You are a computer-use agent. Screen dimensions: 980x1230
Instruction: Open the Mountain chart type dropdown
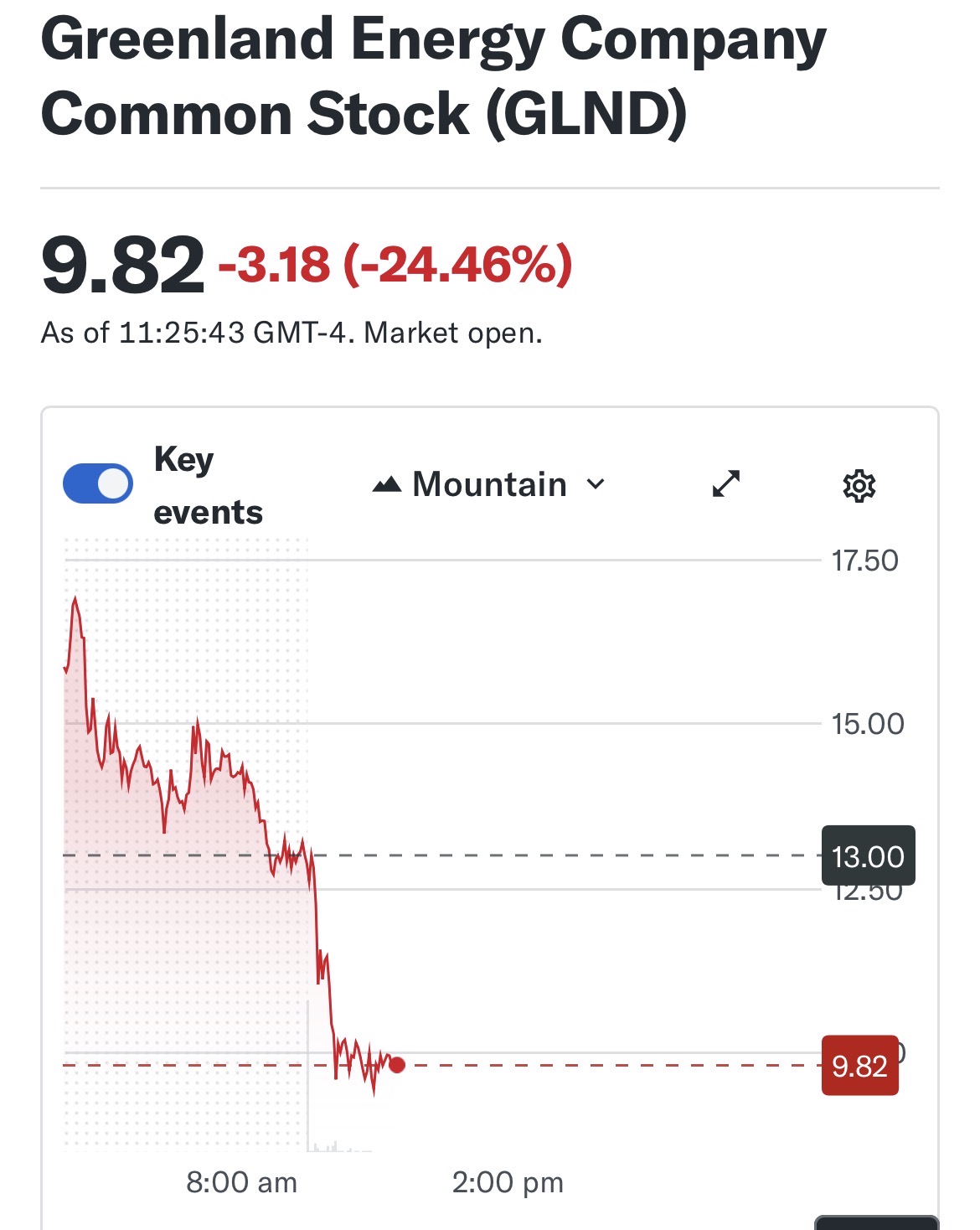coord(489,484)
